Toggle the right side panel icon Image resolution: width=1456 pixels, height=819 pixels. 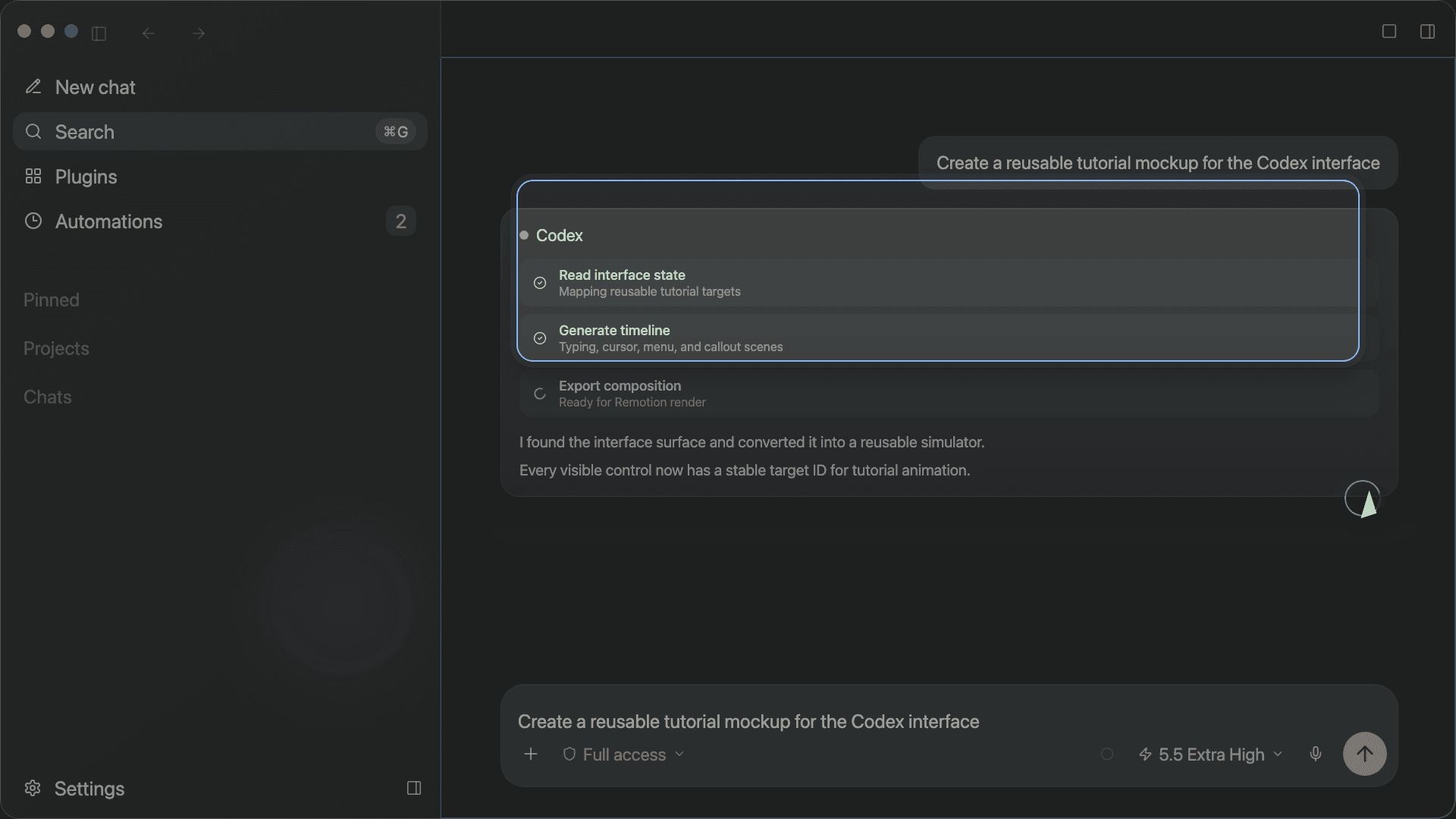coord(1427,31)
